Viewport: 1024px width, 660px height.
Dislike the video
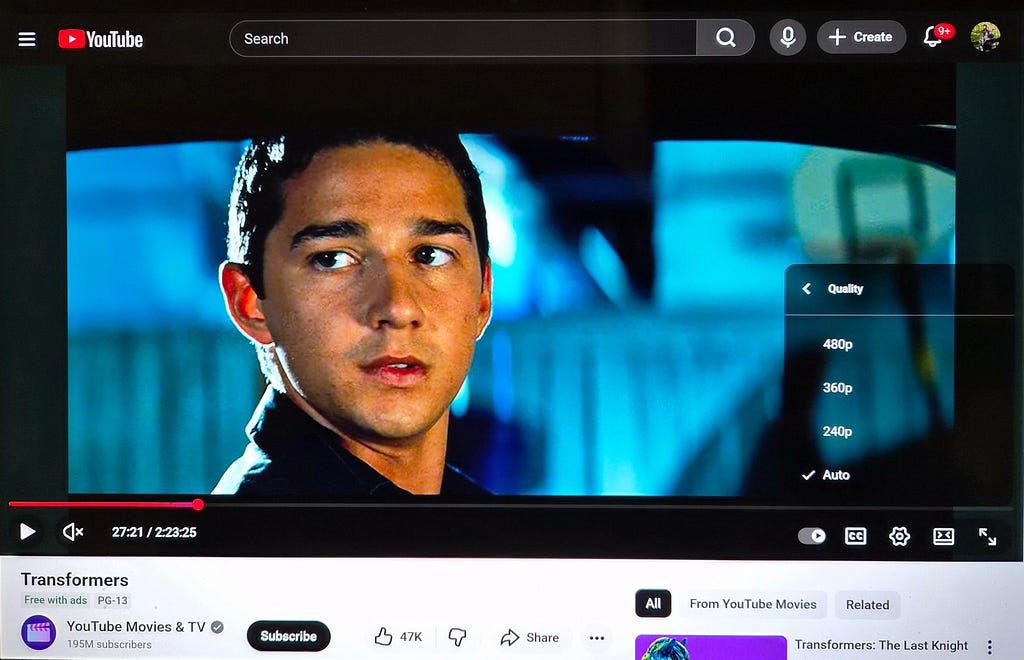pyautogui.click(x=457, y=636)
